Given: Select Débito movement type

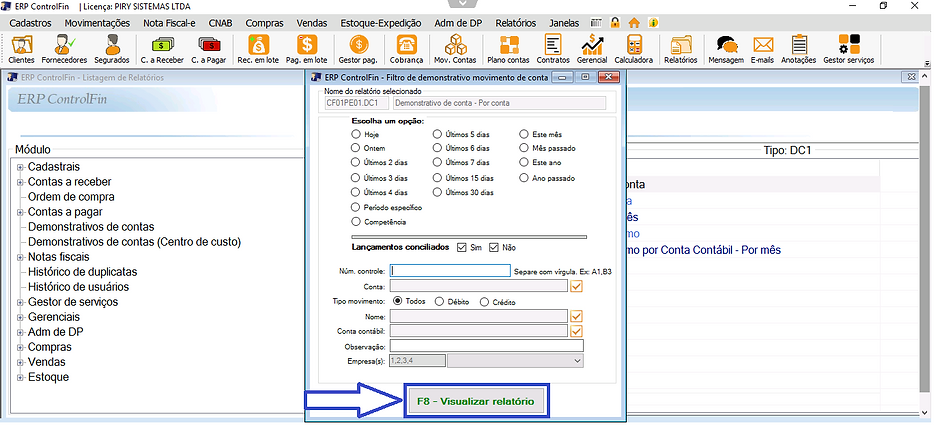Looking at the screenshot, I should coord(439,302).
